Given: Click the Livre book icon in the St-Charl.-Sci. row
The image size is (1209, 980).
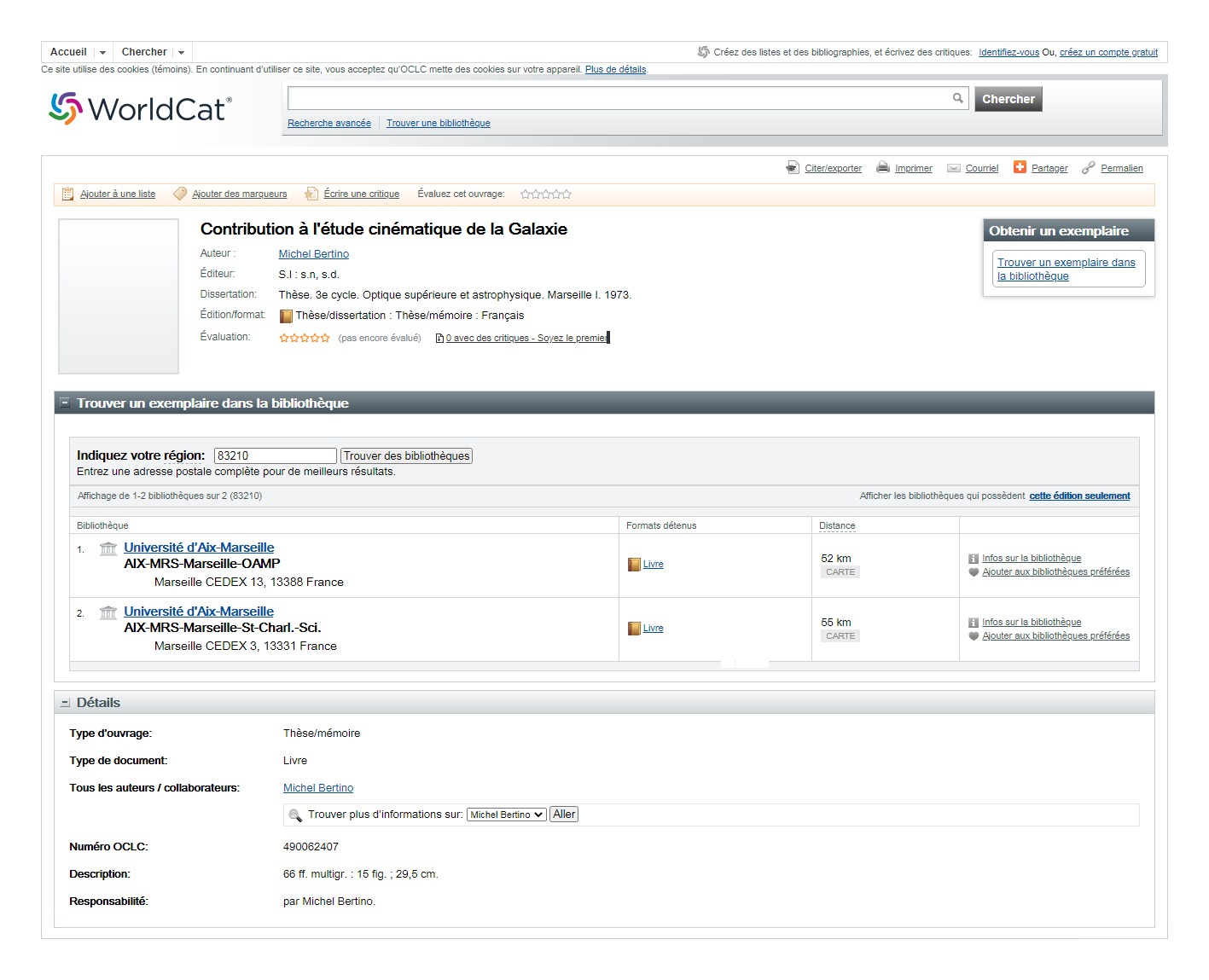Looking at the screenshot, I should 634,629.
